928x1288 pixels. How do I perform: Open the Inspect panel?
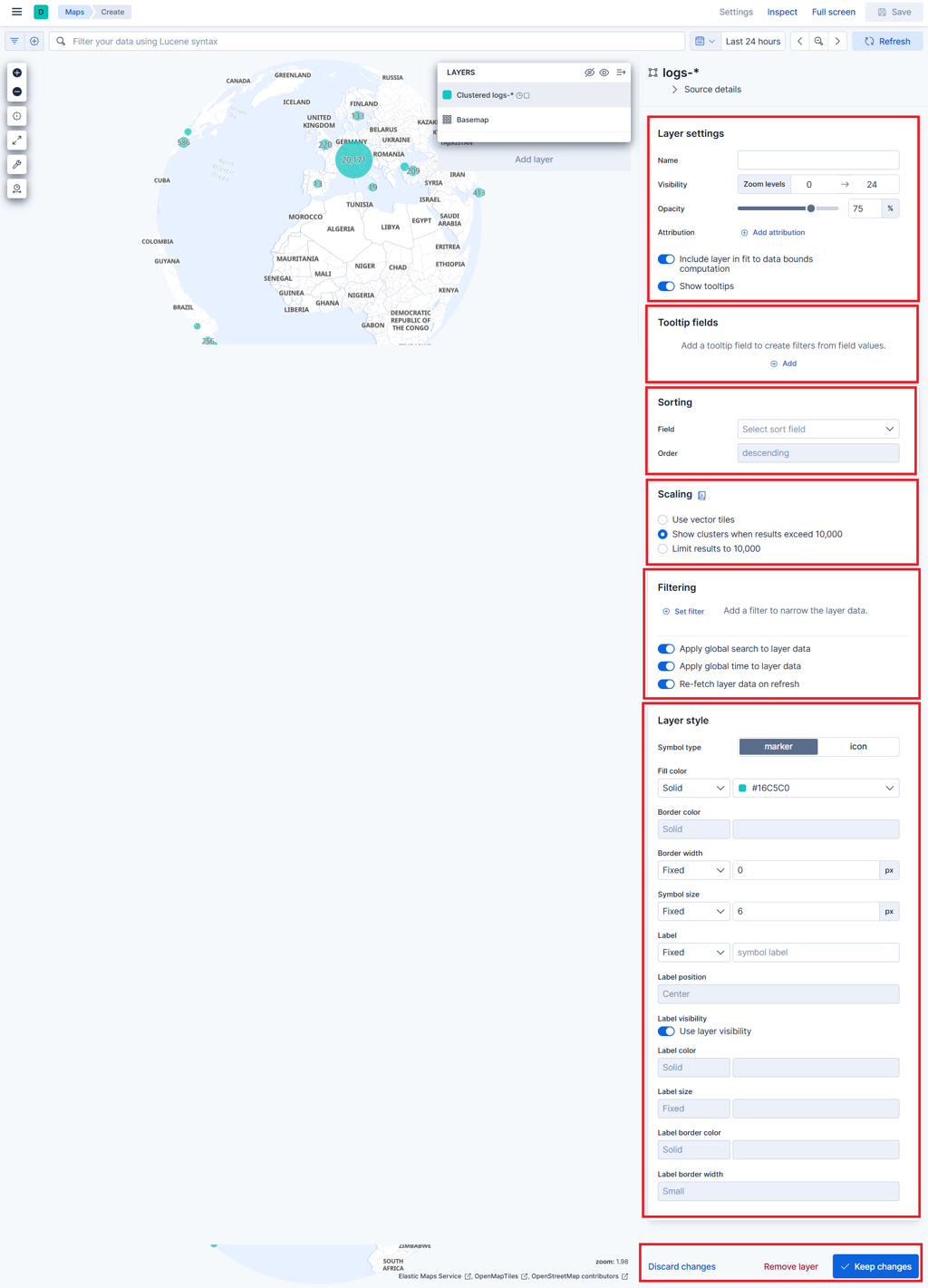click(782, 12)
